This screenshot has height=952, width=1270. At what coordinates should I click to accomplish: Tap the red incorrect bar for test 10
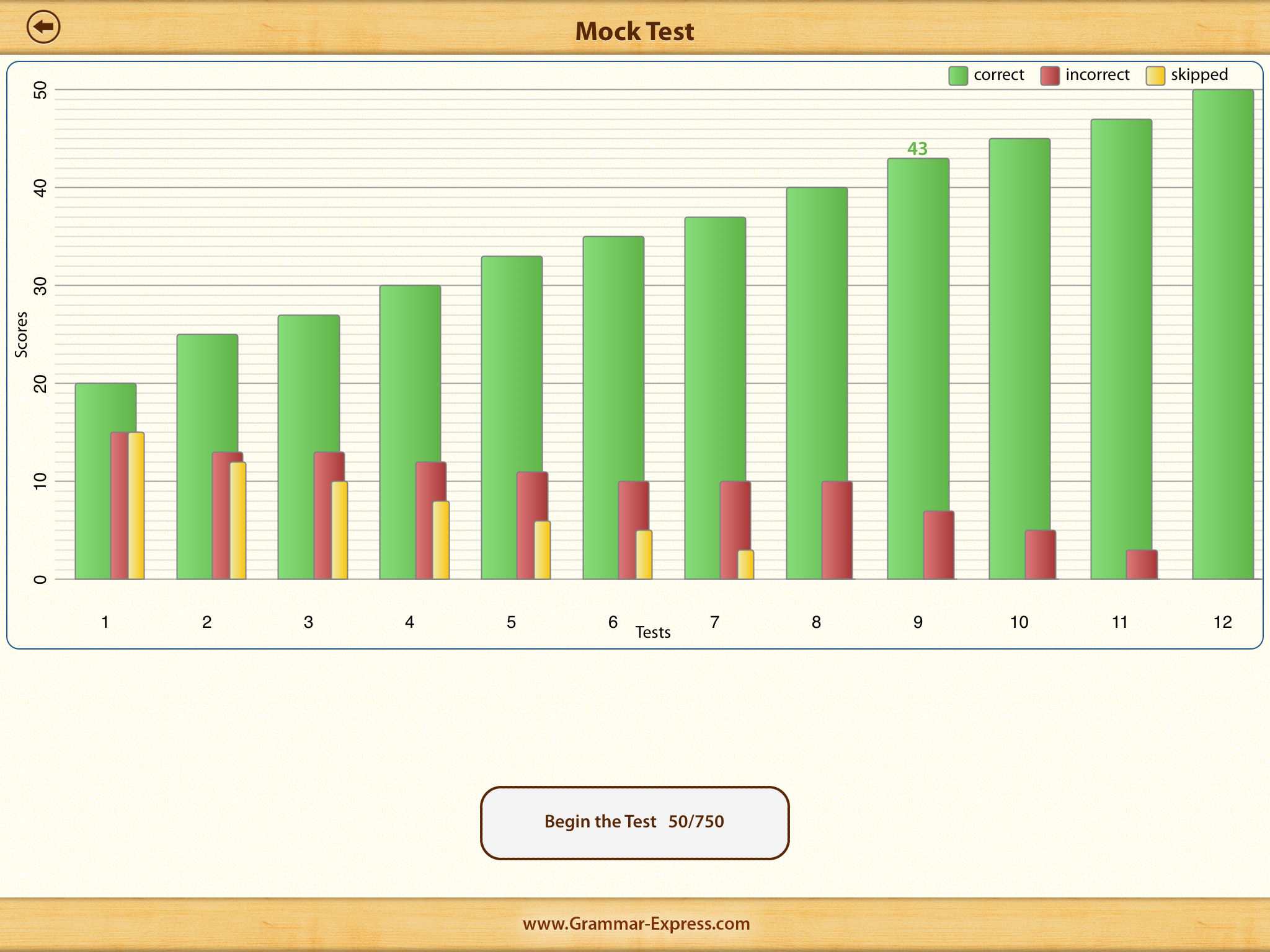tap(1040, 555)
